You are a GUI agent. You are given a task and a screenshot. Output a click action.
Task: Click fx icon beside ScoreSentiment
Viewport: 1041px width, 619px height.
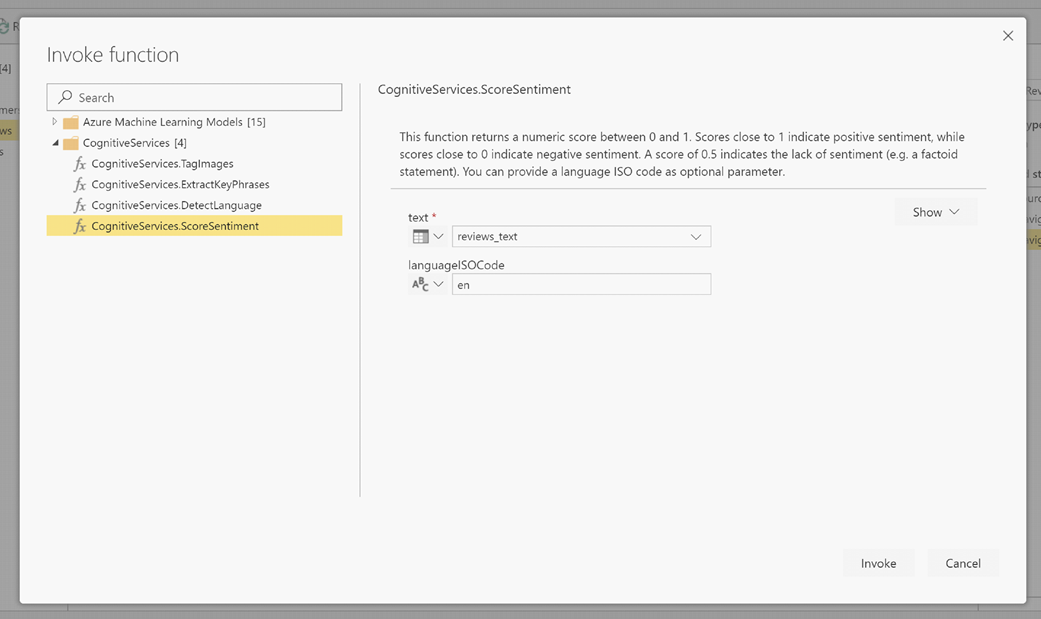pos(80,226)
